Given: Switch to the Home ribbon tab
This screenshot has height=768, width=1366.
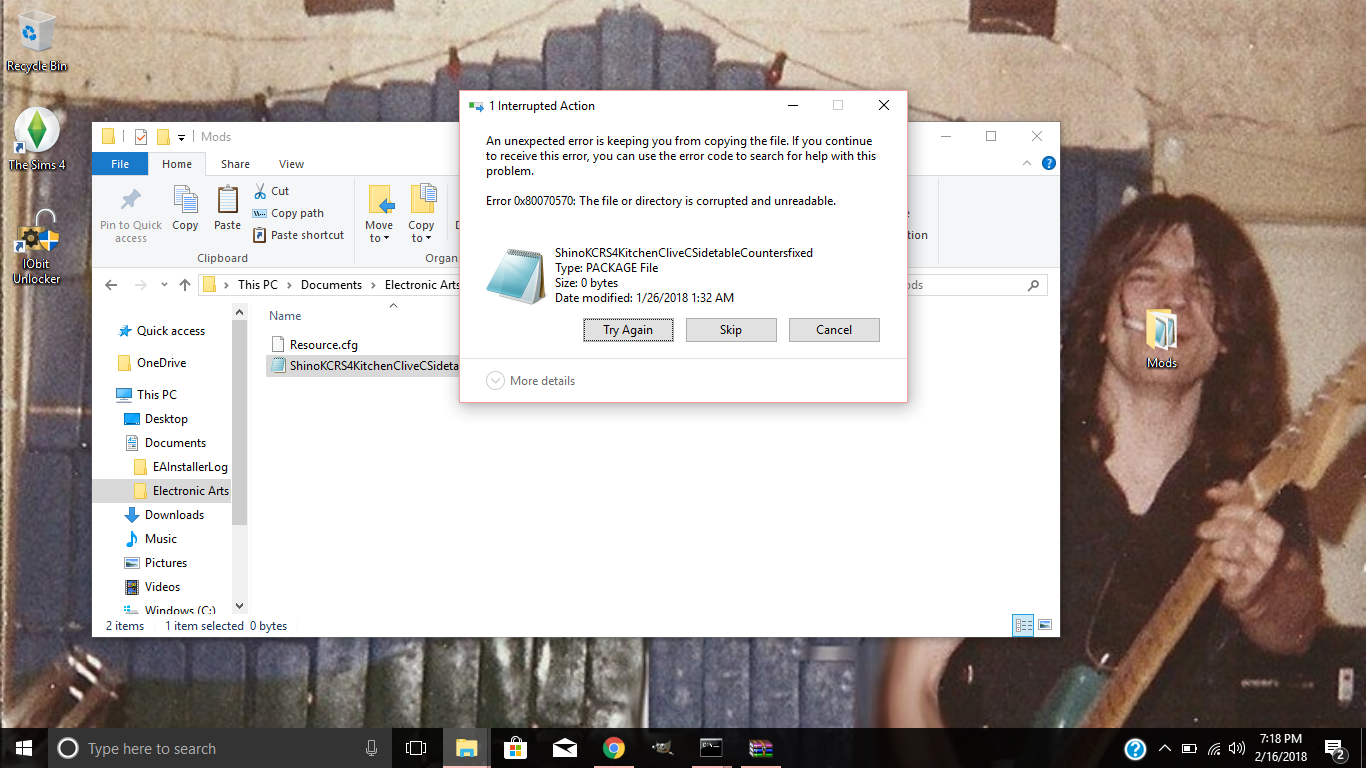Looking at the screenshot, I should [x=177, y=164].
